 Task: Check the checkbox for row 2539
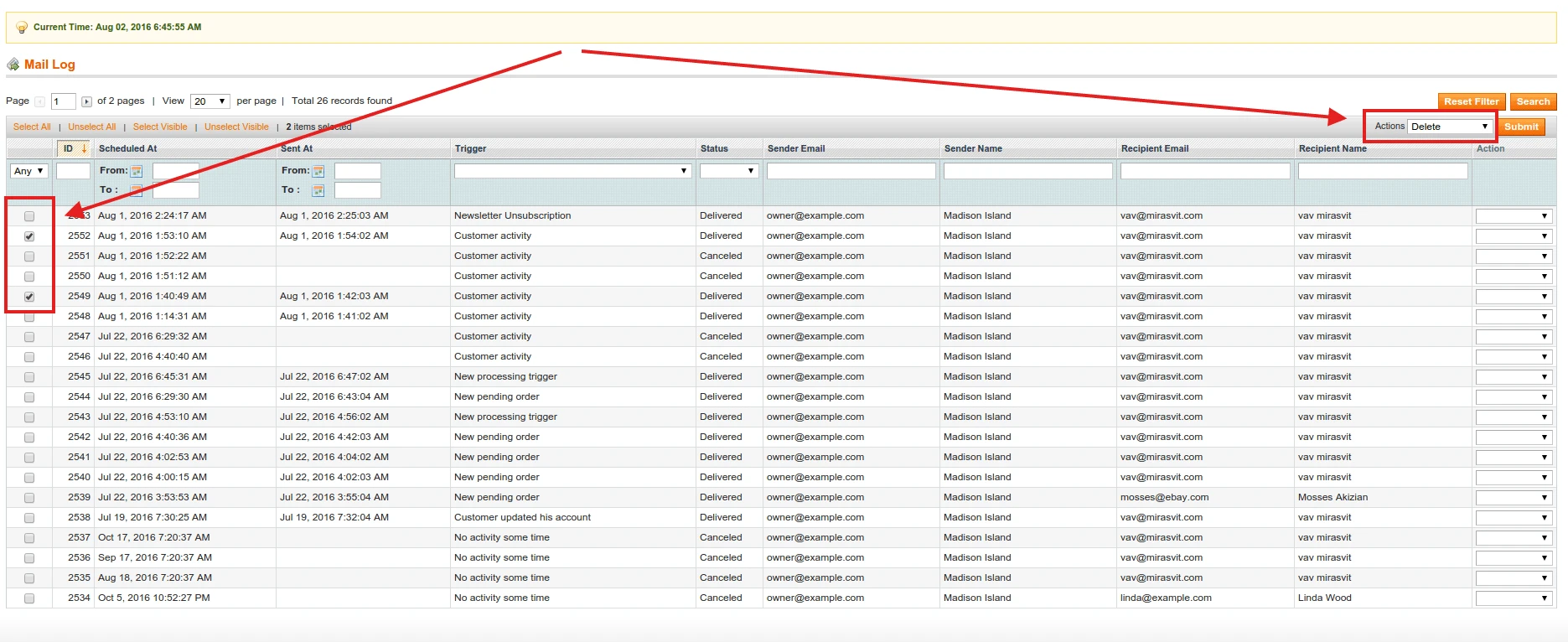[x=29, y=498]
